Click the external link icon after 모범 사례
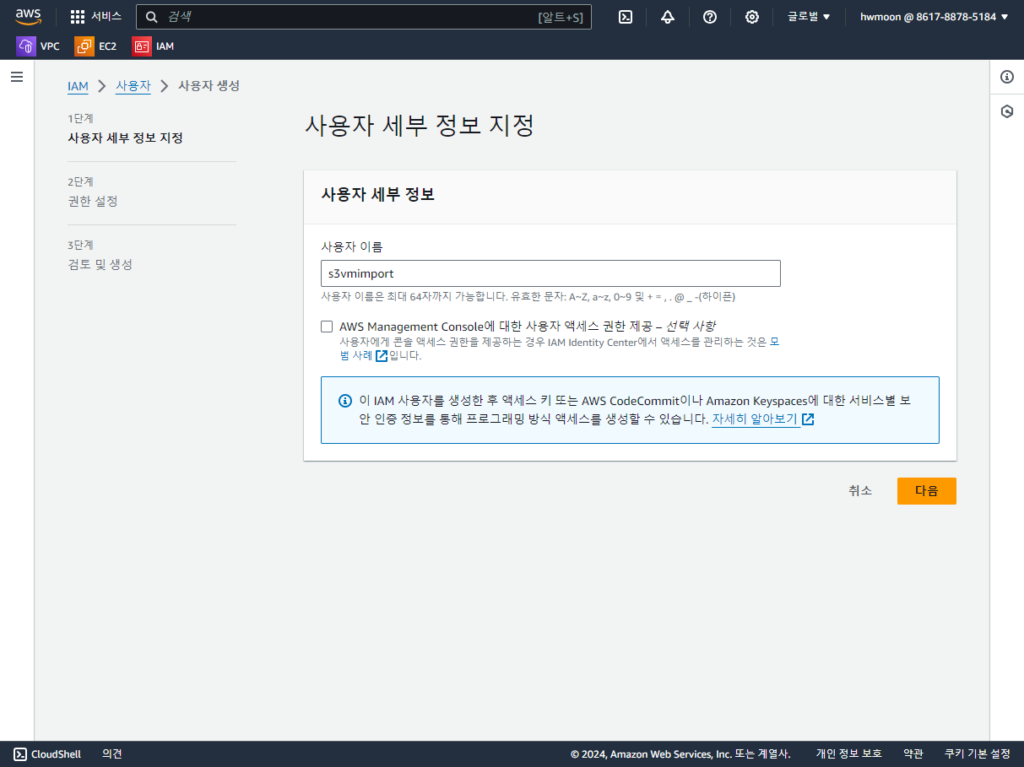The image size is (1024, 767). pos(381,355)
